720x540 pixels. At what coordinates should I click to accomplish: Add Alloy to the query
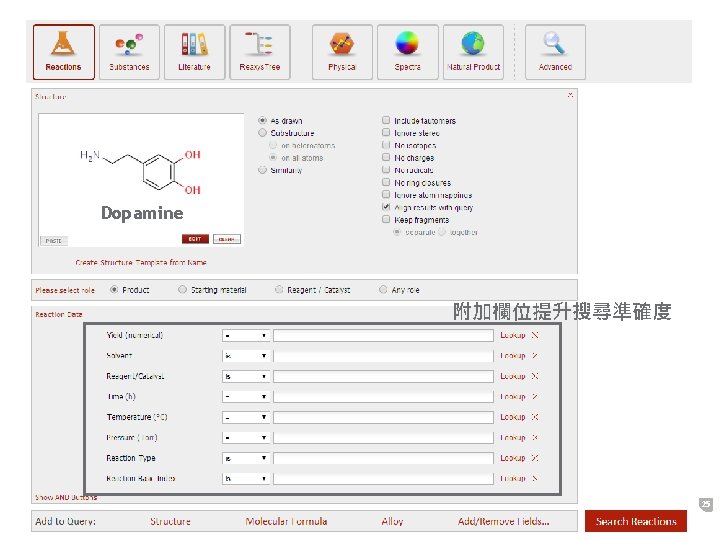392,522
